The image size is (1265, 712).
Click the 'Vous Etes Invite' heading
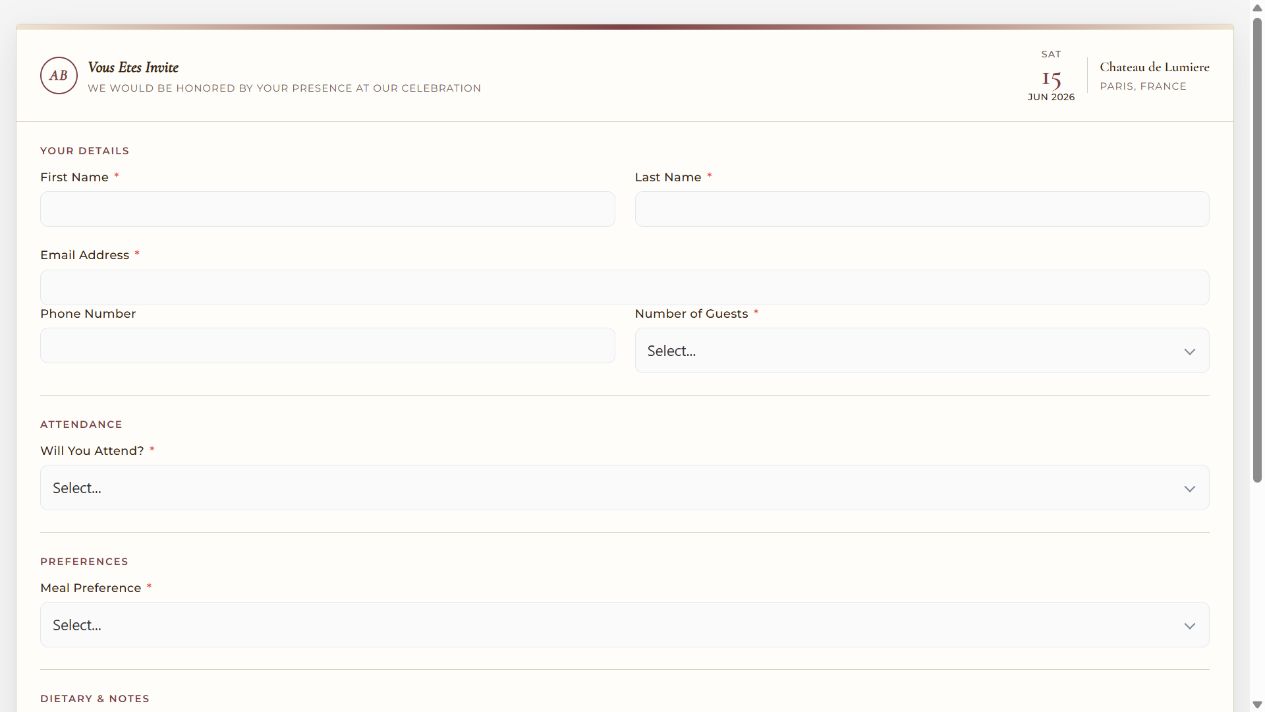click(133, 67)
